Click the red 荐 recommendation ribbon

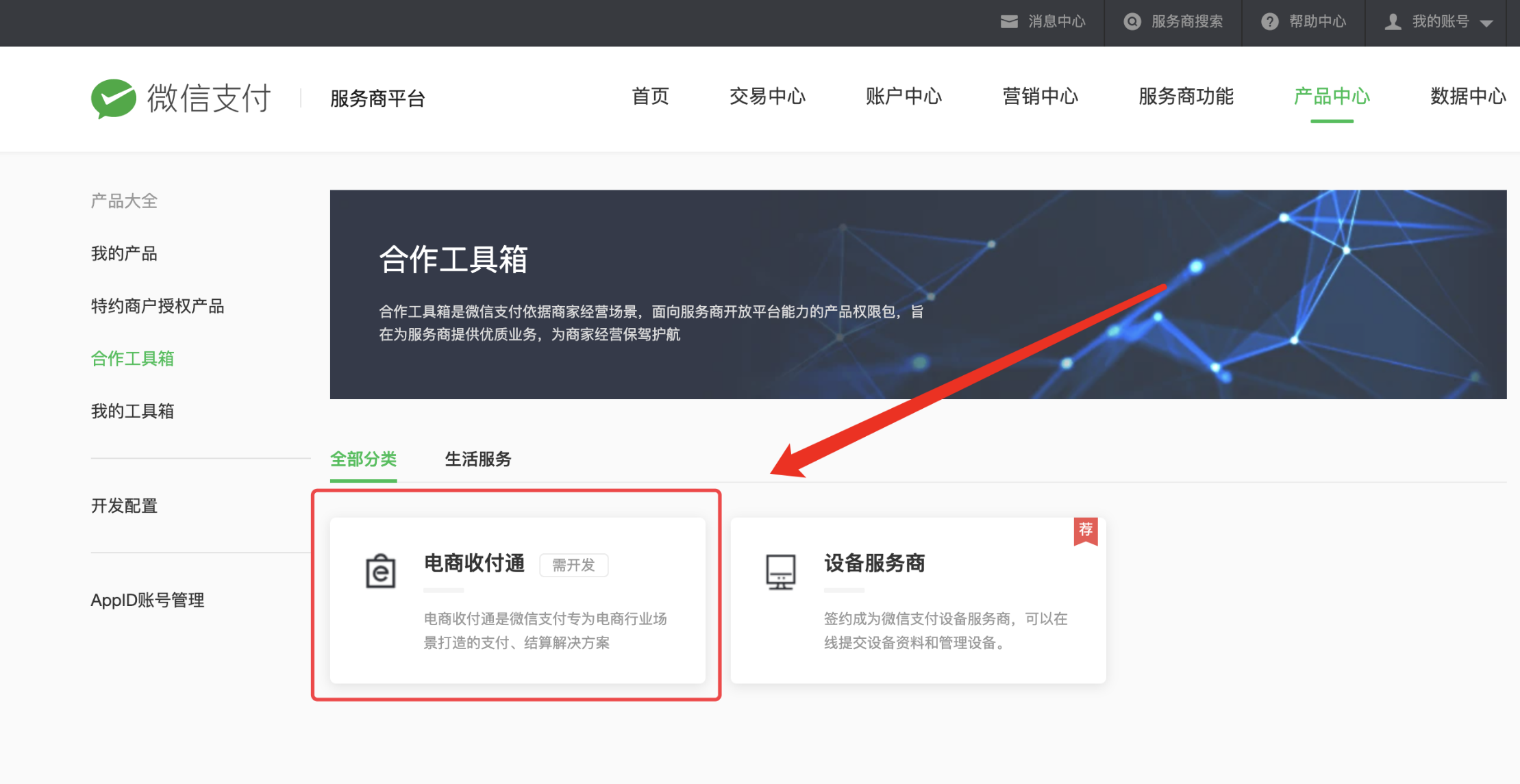coord(1085,531)
